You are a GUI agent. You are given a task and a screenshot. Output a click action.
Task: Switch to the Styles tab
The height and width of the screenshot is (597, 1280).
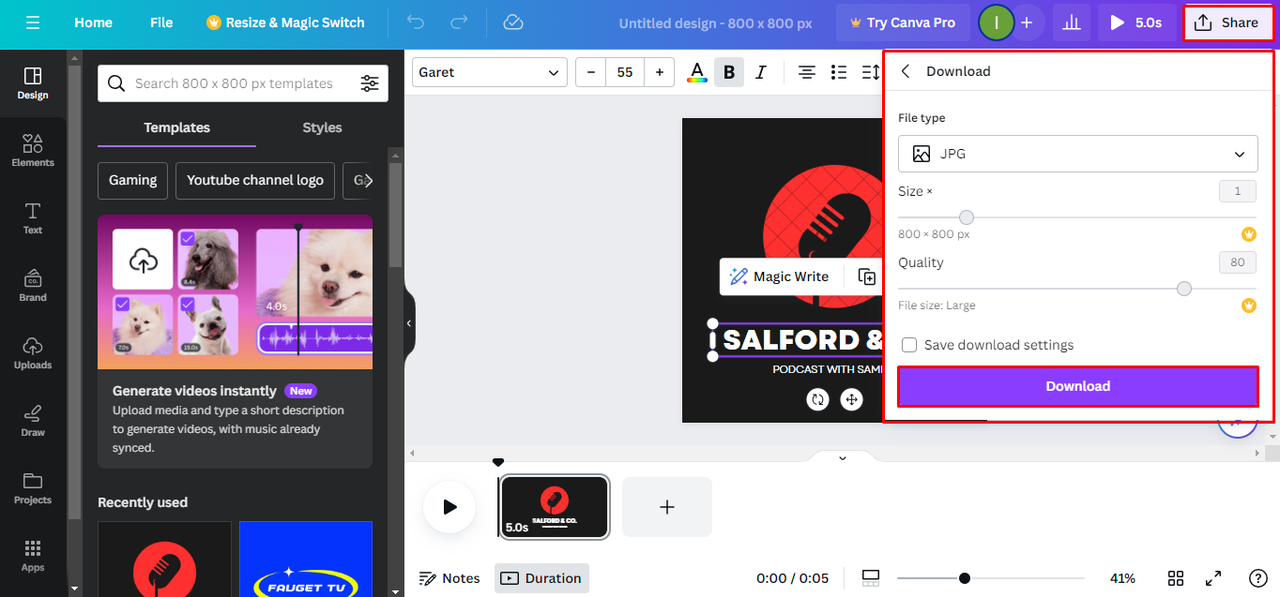click(x=322, y=128)
